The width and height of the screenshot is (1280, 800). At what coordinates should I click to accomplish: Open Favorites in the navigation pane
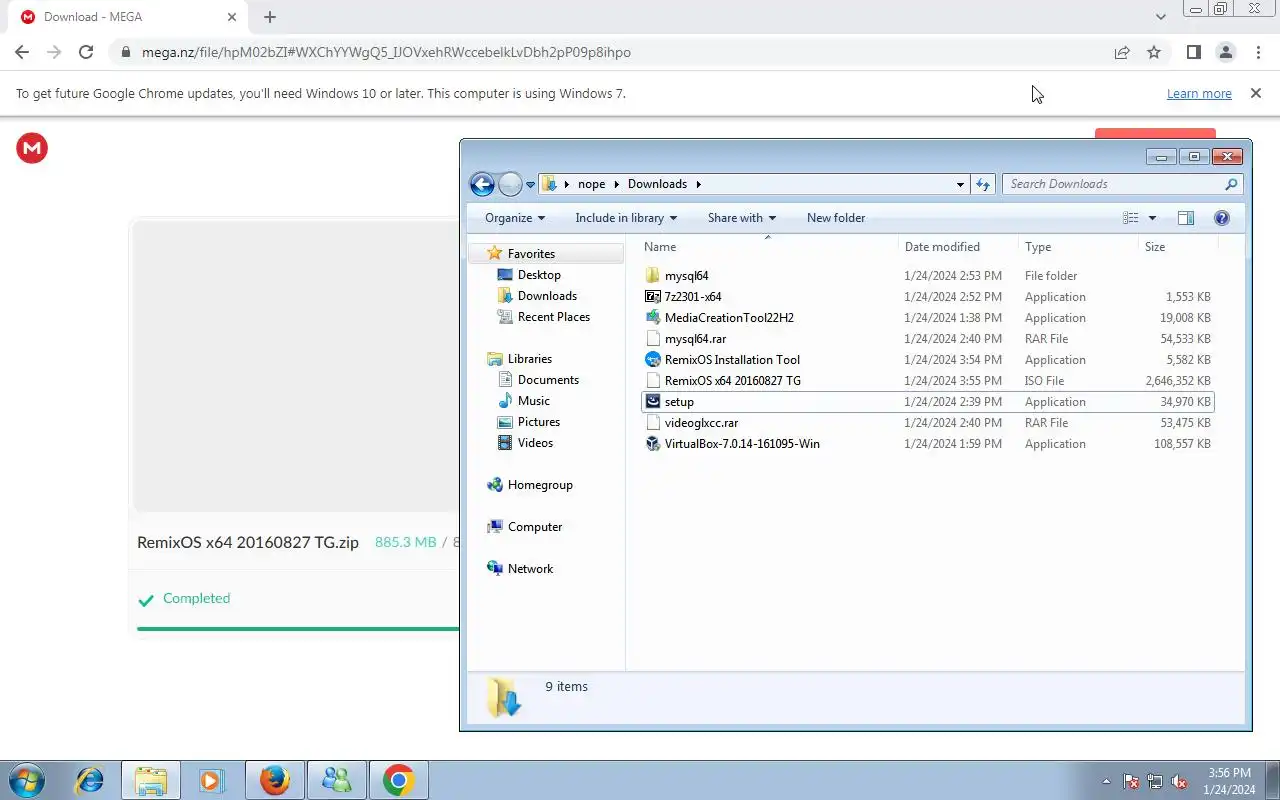[x=531, y=254]
